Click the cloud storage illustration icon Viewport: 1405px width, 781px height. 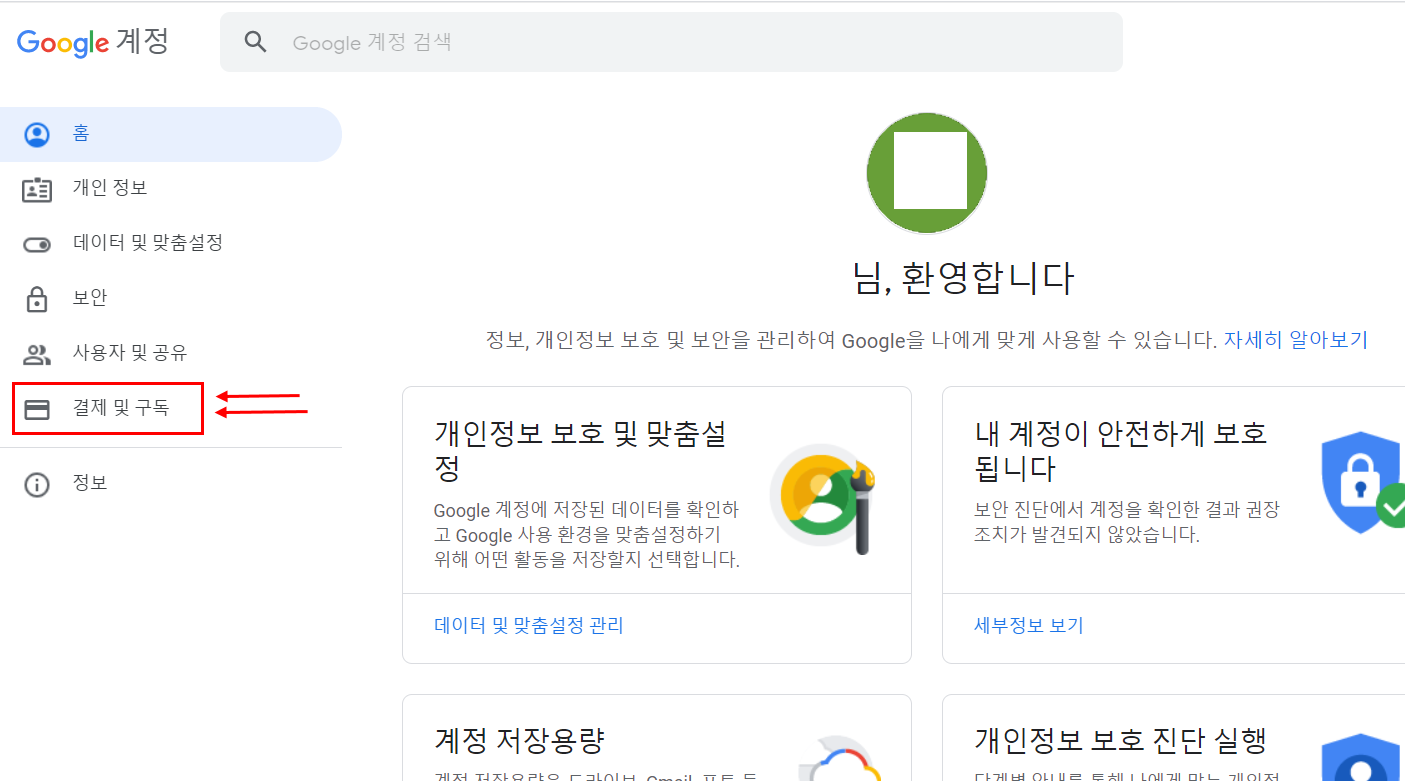840,759
